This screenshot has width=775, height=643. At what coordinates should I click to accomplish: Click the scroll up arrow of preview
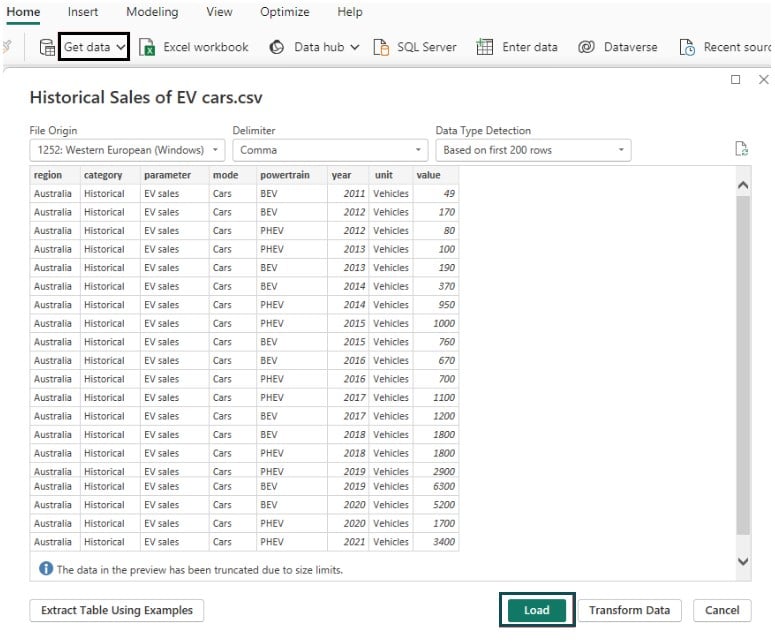(x=743, y=185)
